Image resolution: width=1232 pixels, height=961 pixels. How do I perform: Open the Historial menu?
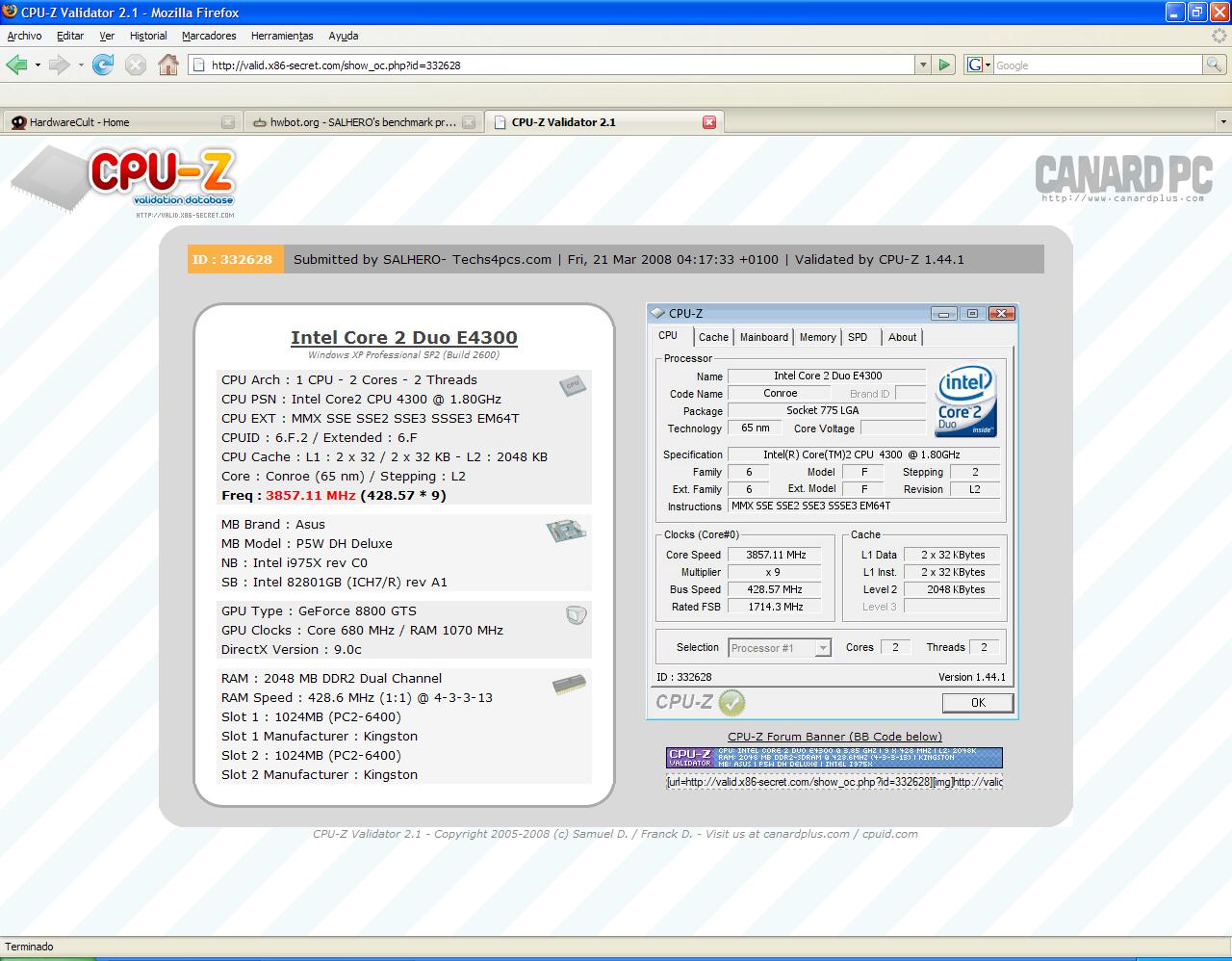tap(148, 36)
